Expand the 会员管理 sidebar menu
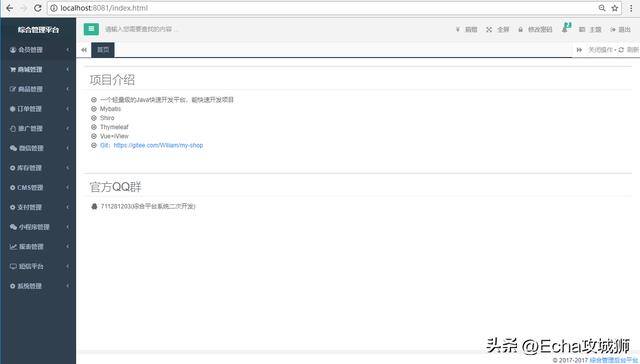The height and width of the screenshot is (364, 640). [x=38, y=50]
